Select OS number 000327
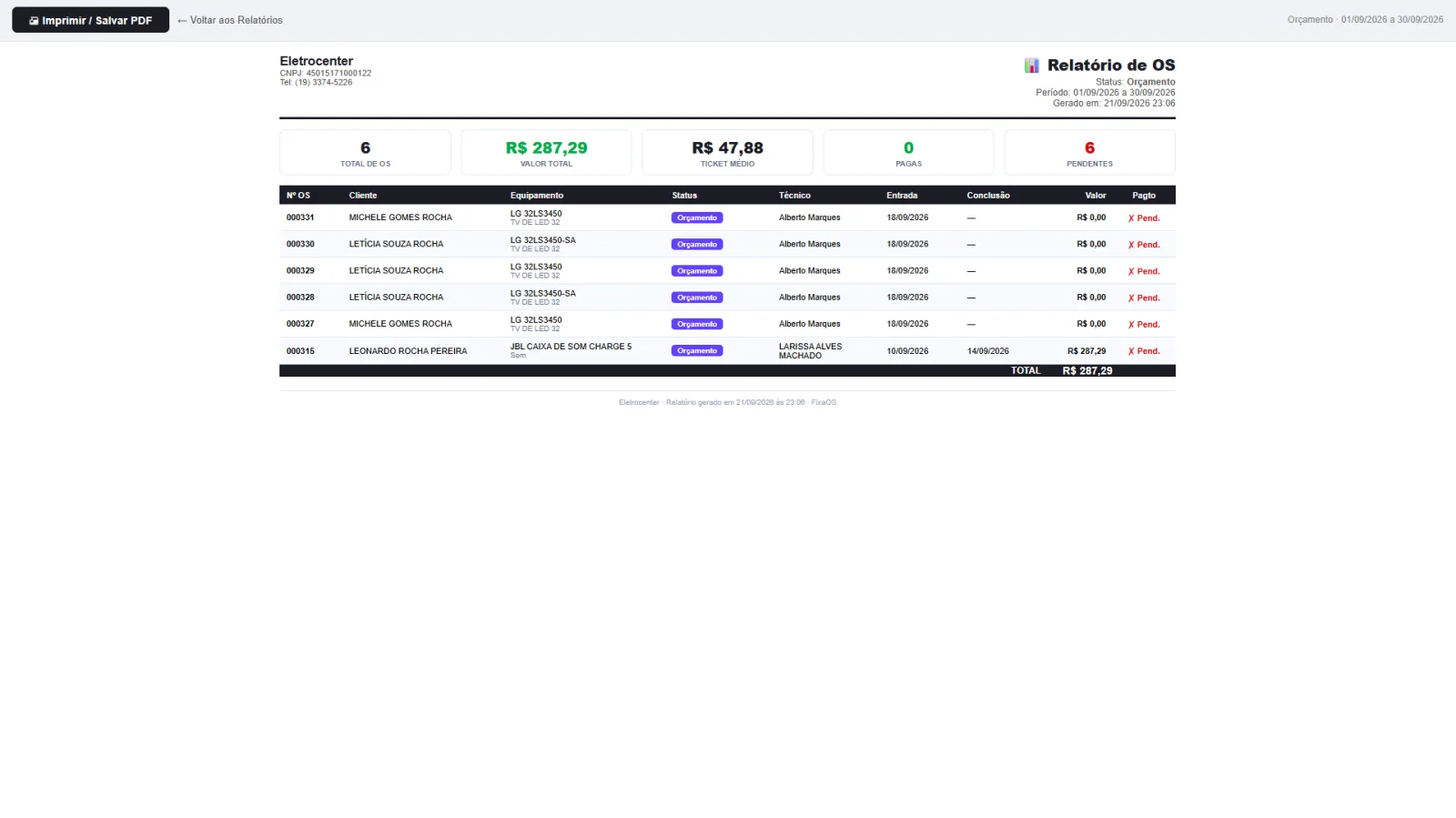Screen dimensions: 1456x818 click(300, 324)
